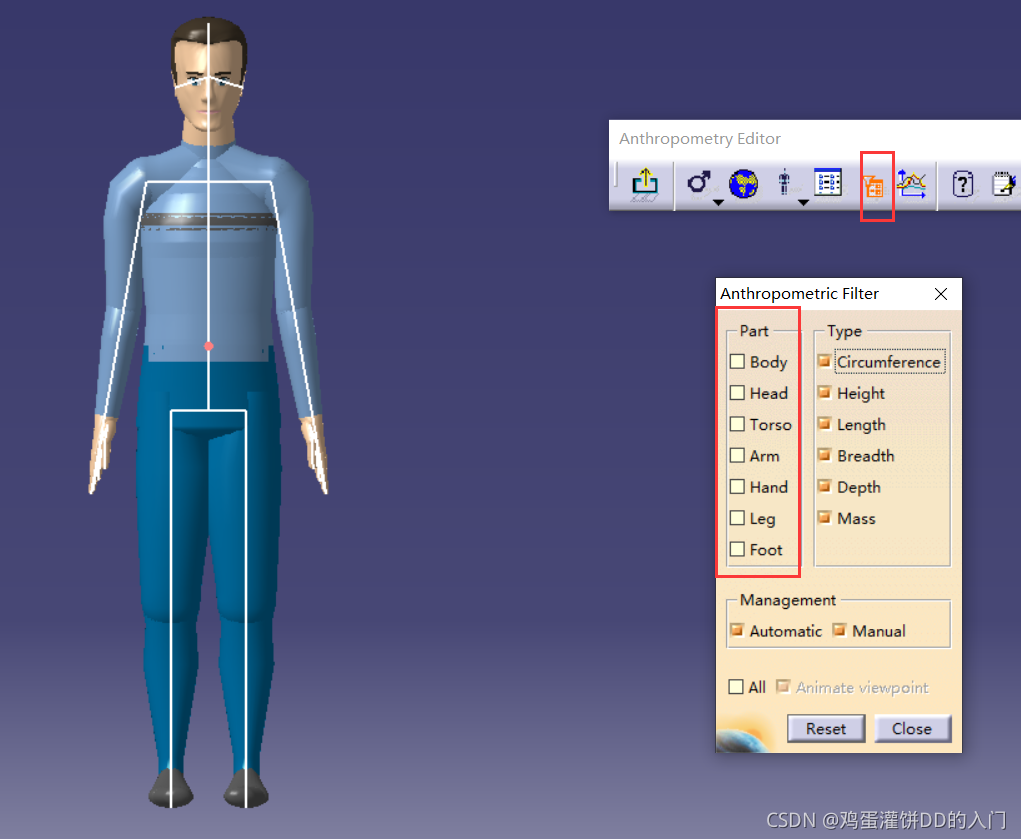The width and height of the screenshot is (1021, 839).
Task: Enable the Torso checkbox
Action: click(x=737, y=424)
